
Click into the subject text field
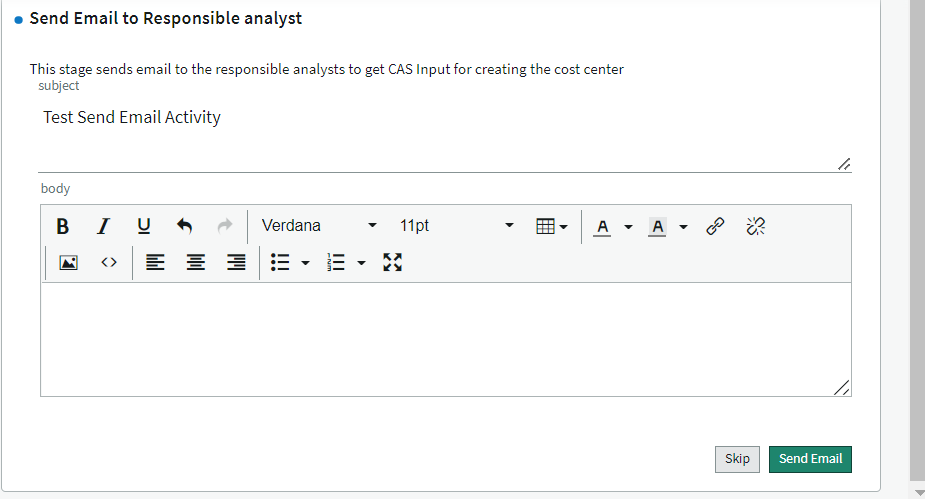coord(445,134)
